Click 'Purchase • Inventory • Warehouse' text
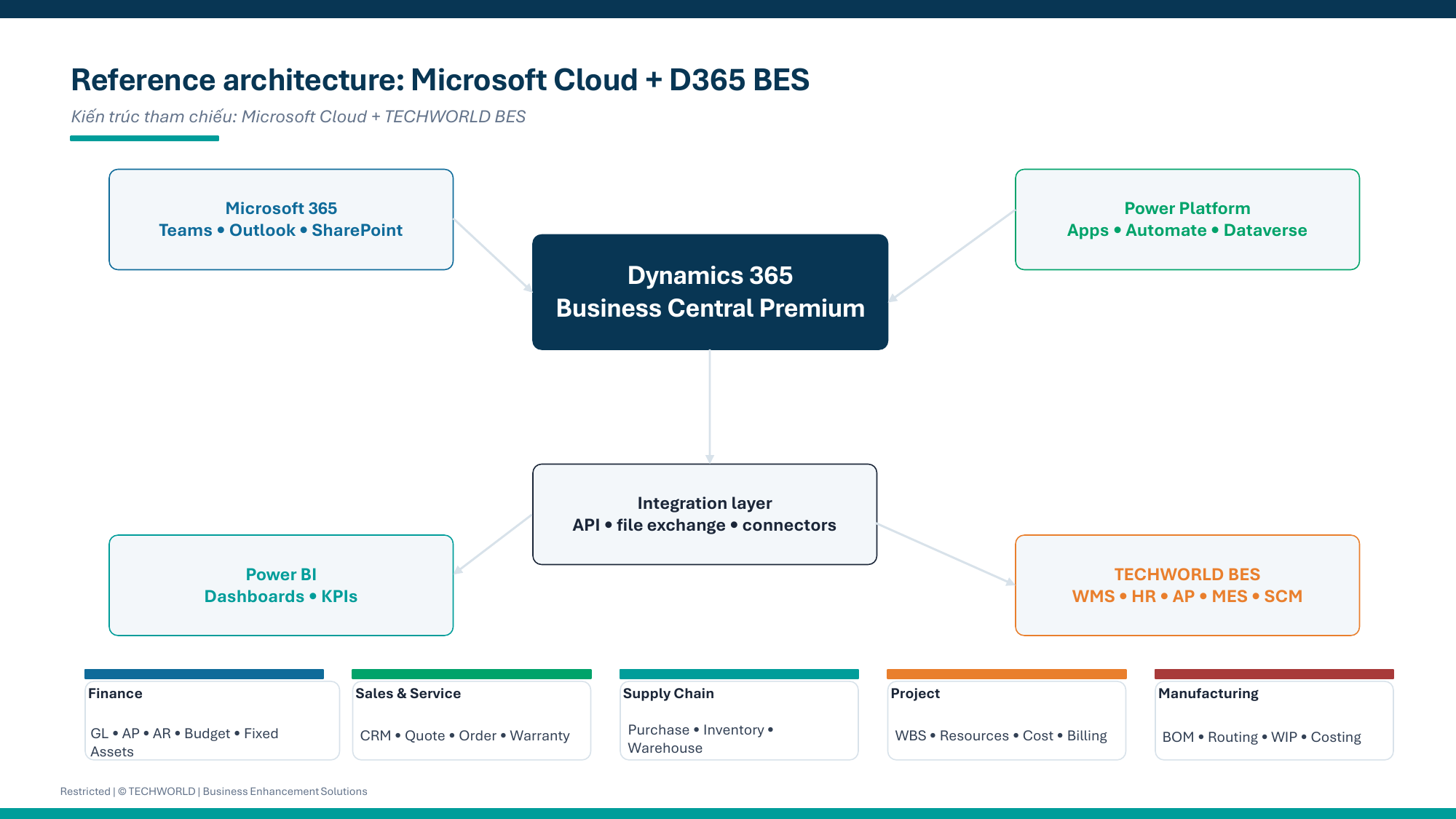This screenshot has height=819, width=1456. [x=700, y=738]
